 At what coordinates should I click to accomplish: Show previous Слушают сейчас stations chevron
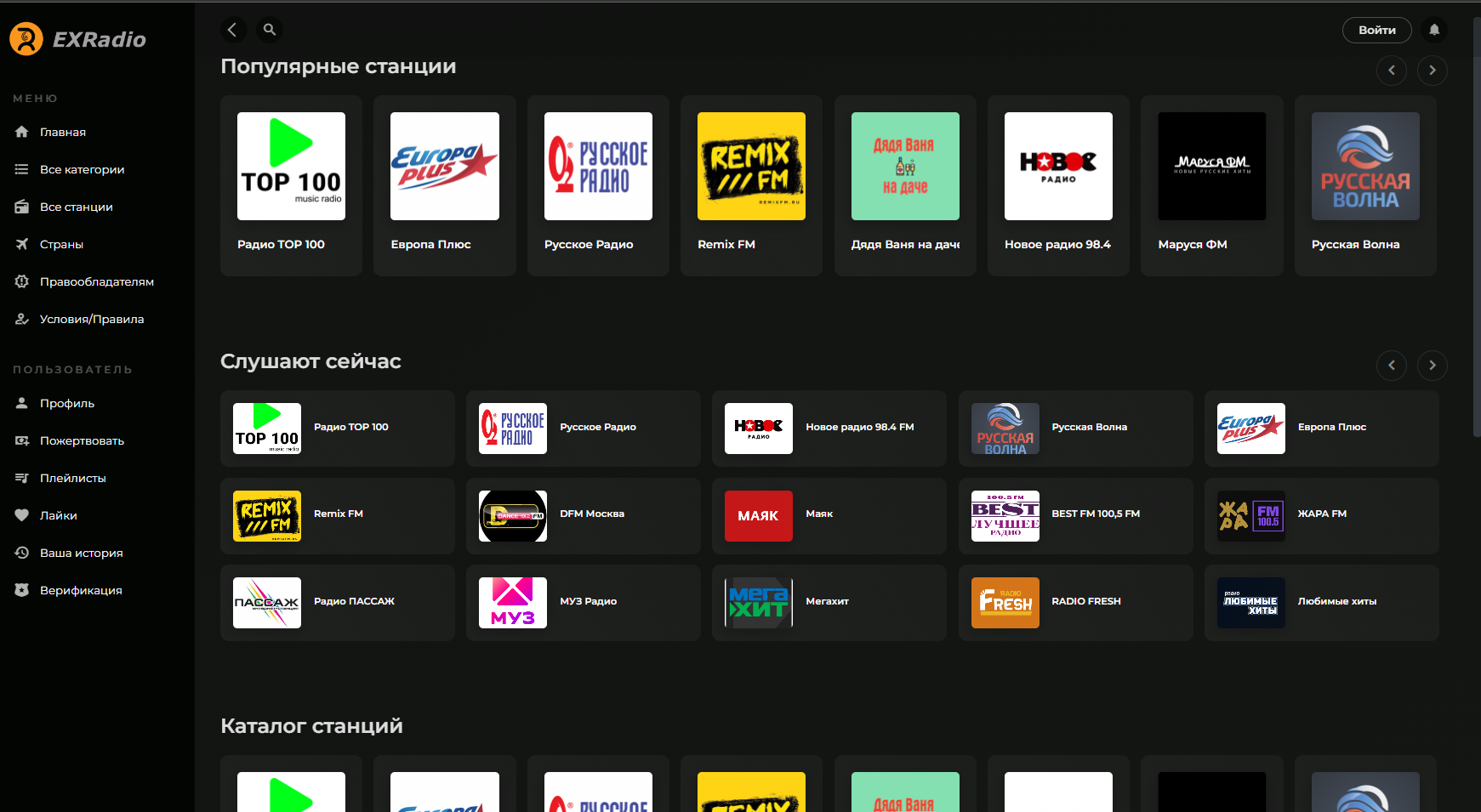coord(1392,366)
